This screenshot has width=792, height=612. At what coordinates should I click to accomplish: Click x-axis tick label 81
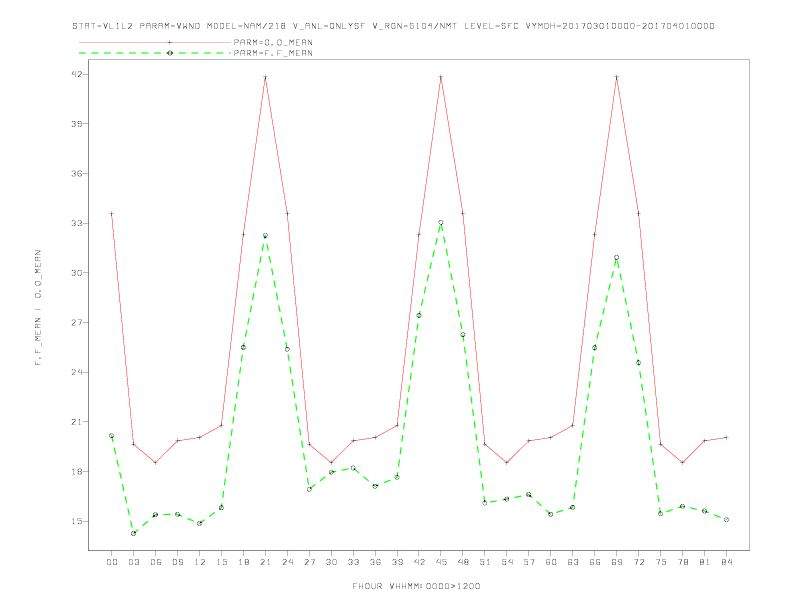705,562
